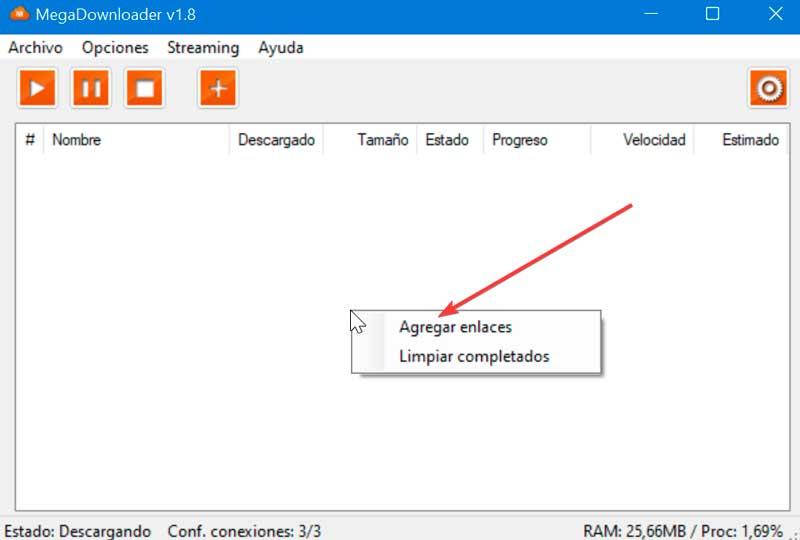This screenshot has height=540, width=800.
Task: Sort by the Descargado column header
Action: pyautogui.click(x=276, y=139)
